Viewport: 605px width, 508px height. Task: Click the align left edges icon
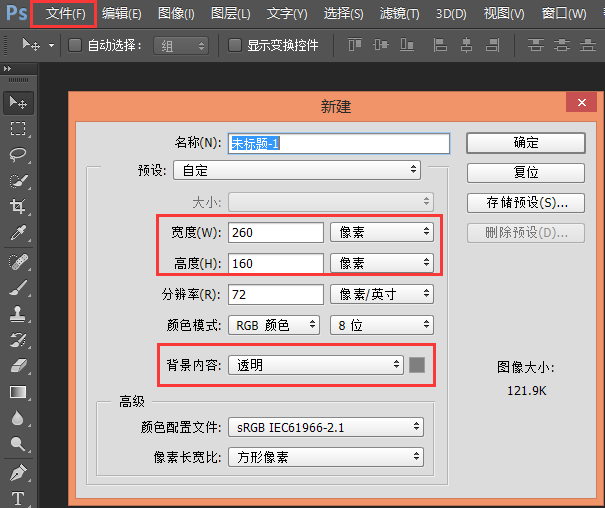pos(440,45)
